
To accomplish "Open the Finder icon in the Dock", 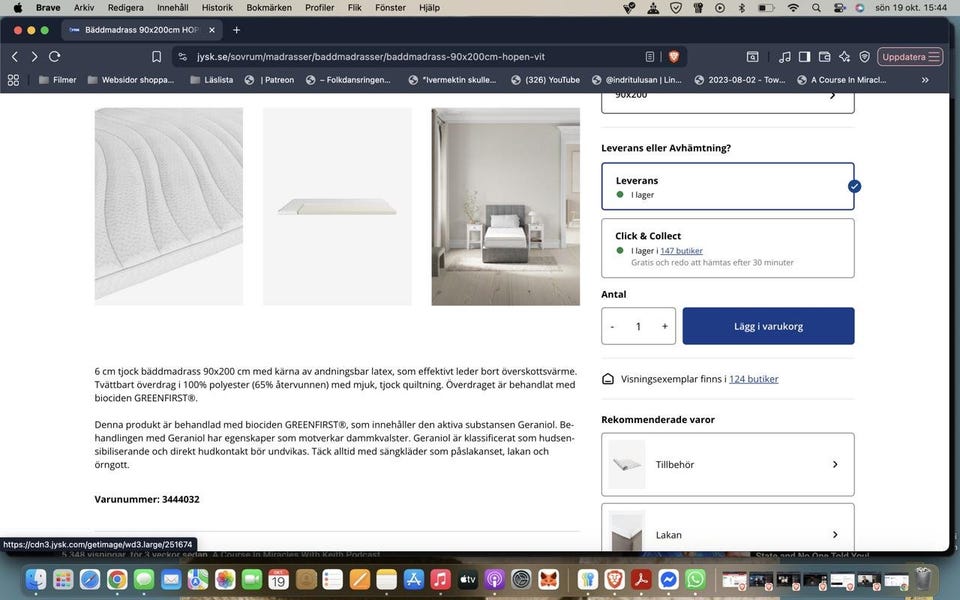I will pos(36,579).
